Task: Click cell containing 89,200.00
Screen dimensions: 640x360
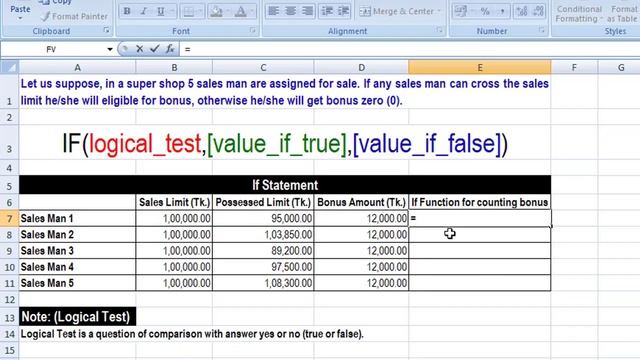Action: click(x=263, y=251)
